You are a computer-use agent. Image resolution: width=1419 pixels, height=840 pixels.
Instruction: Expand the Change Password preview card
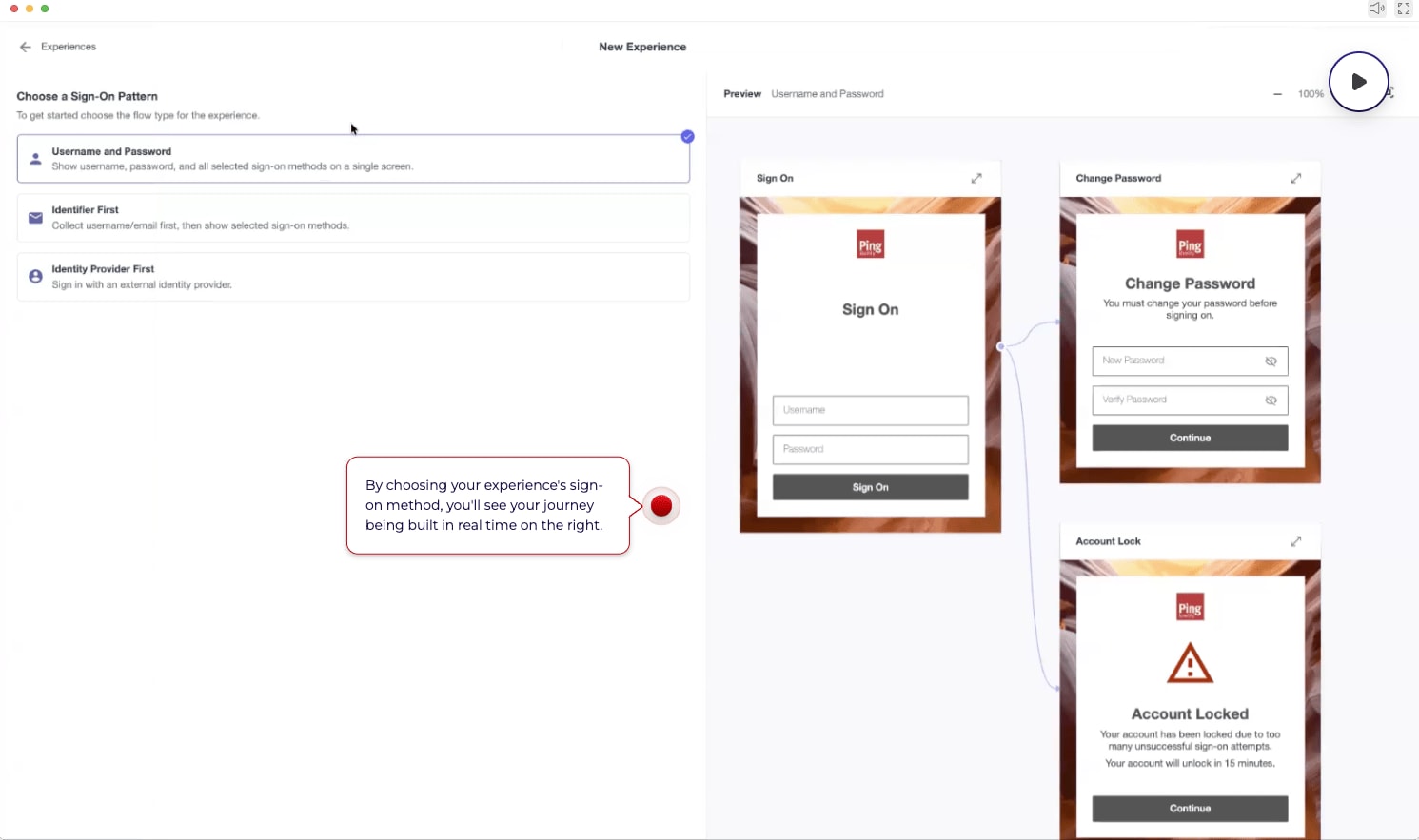(1296, 178)
